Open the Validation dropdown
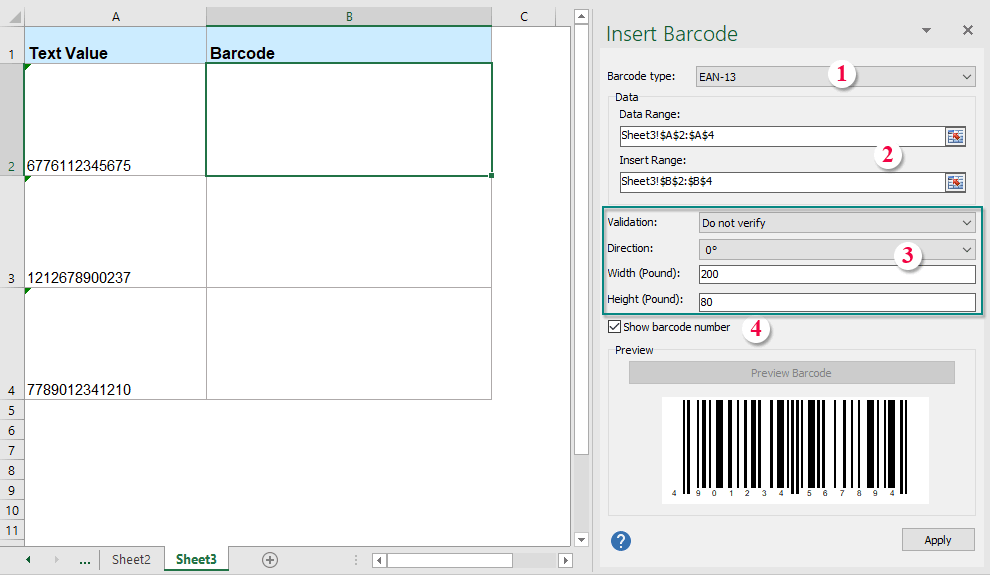990x575 pixels. pos(965,223)
